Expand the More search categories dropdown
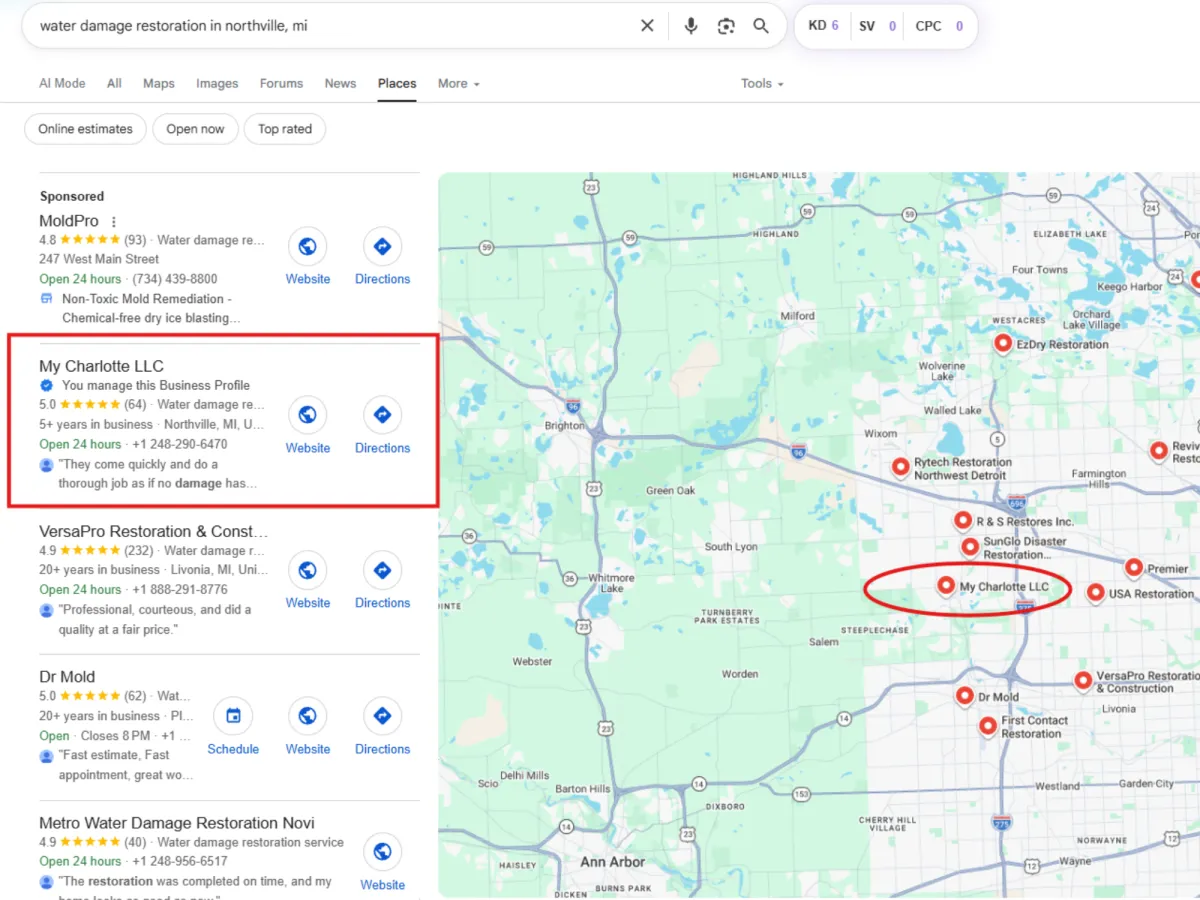The width and height of the screenshot is (1200, 900). pos(459,83)
